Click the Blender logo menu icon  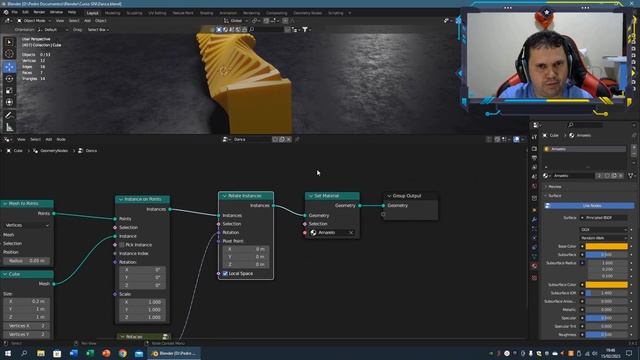tap(6, 13)
